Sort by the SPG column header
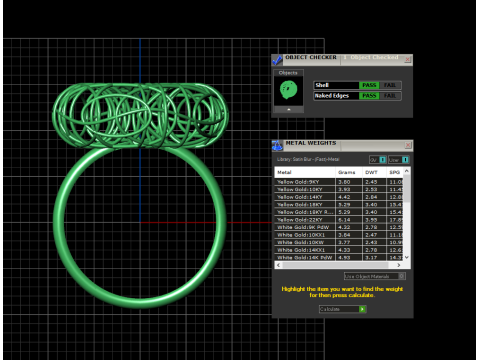The image size is (480, 360). coord(395,172)
